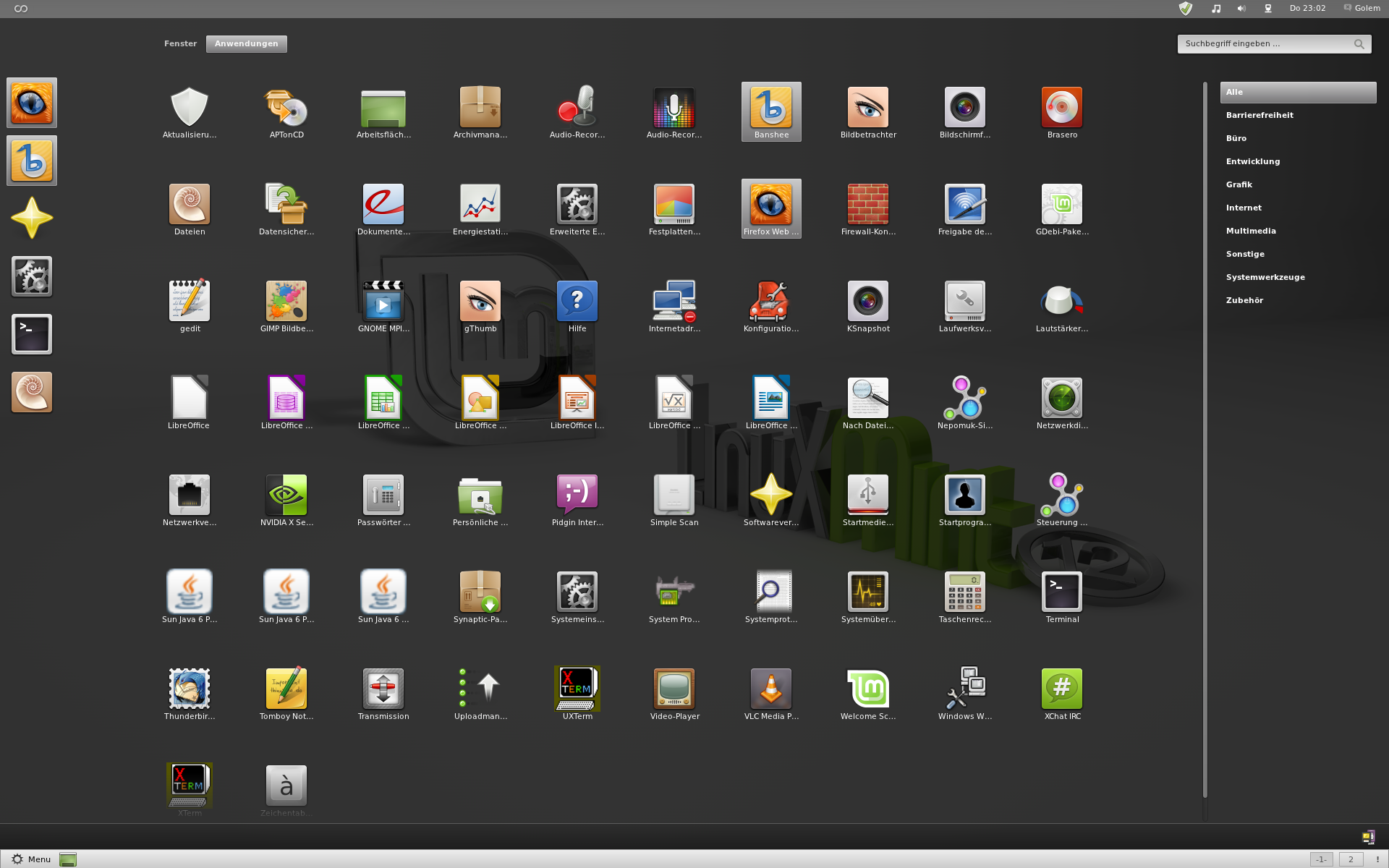
Task: Launch Thunderbird mail client
Action: [190, 695]
